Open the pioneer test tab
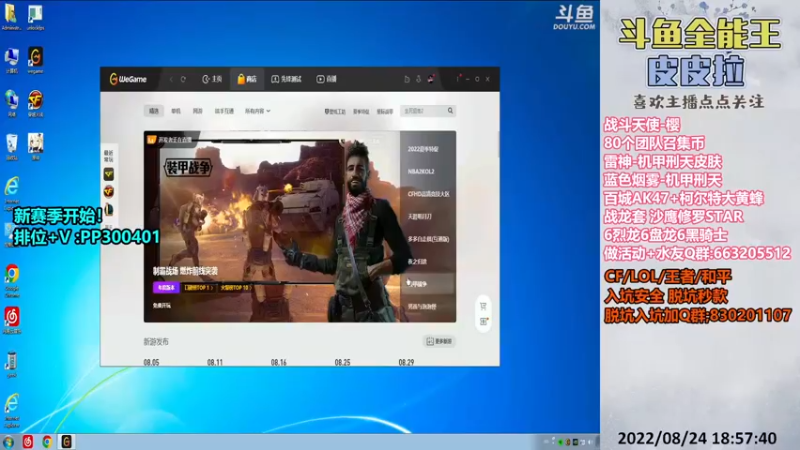Viewport: 800px width, 450px height. [x=286, y=79]
